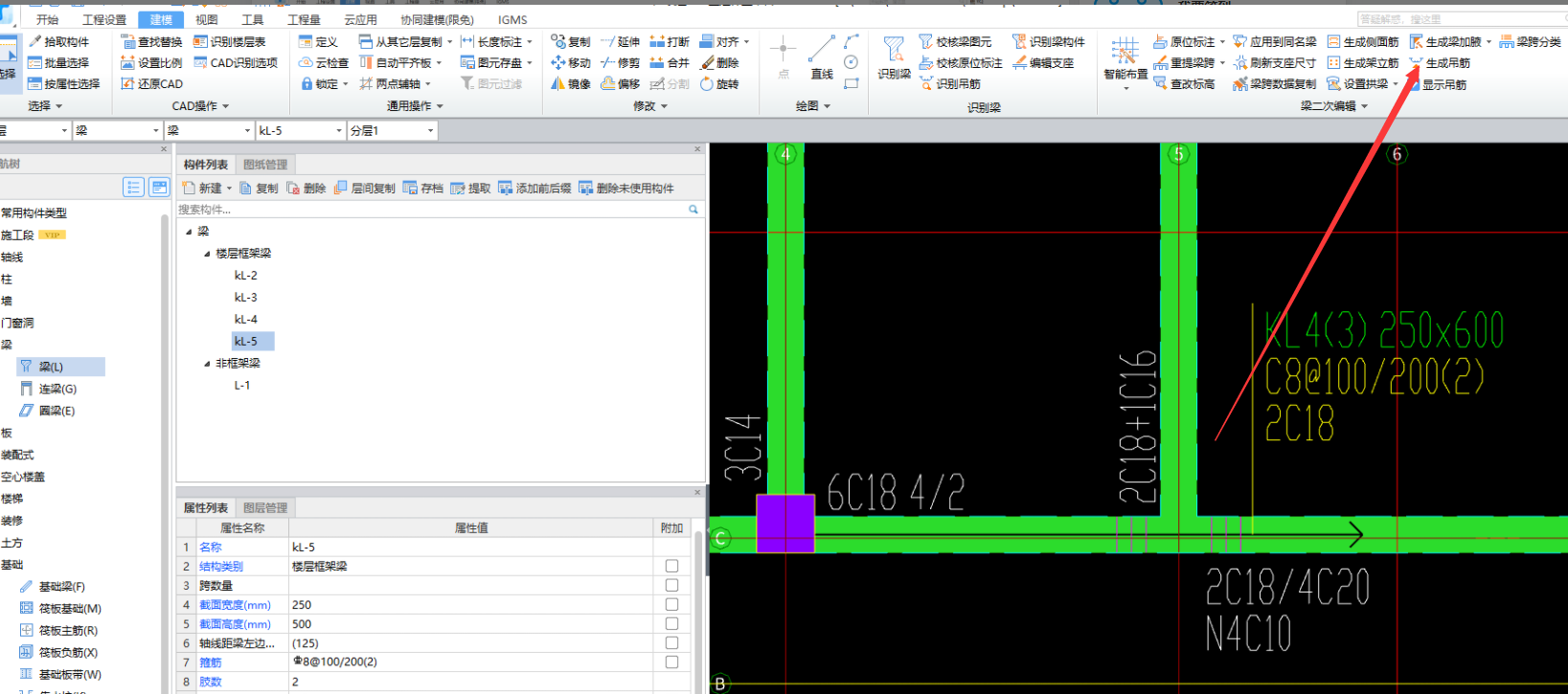Click 生成吊筋 generate hanging bars
The height and width of the screenshot is (694, 1568).
point(1439,62)
